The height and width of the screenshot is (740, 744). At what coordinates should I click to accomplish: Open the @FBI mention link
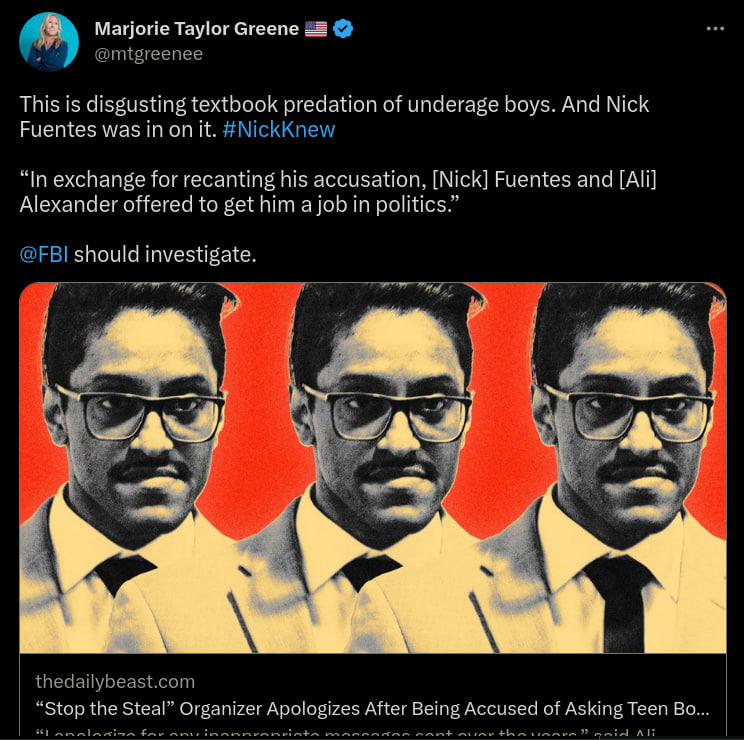tap(44, 254)
